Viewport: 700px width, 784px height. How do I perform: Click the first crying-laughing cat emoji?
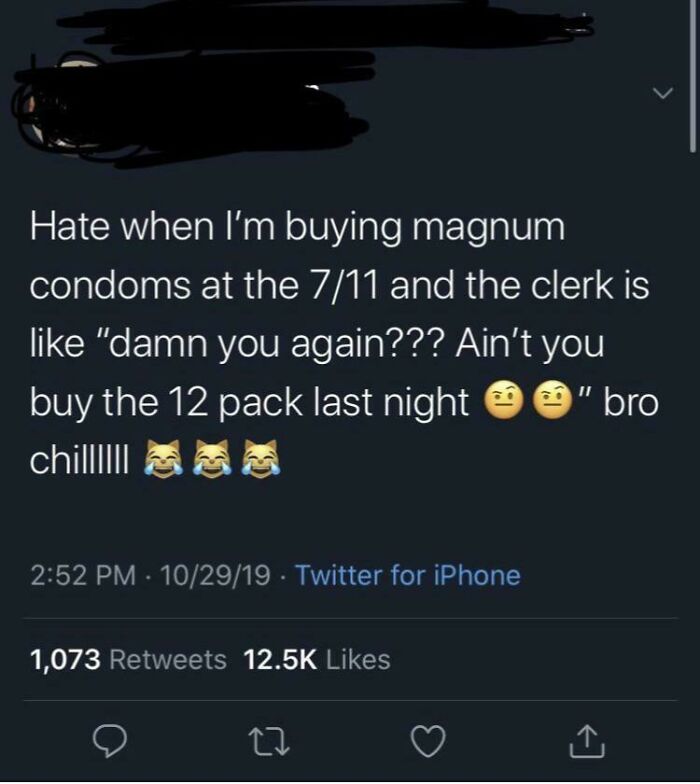coord(162,460)
